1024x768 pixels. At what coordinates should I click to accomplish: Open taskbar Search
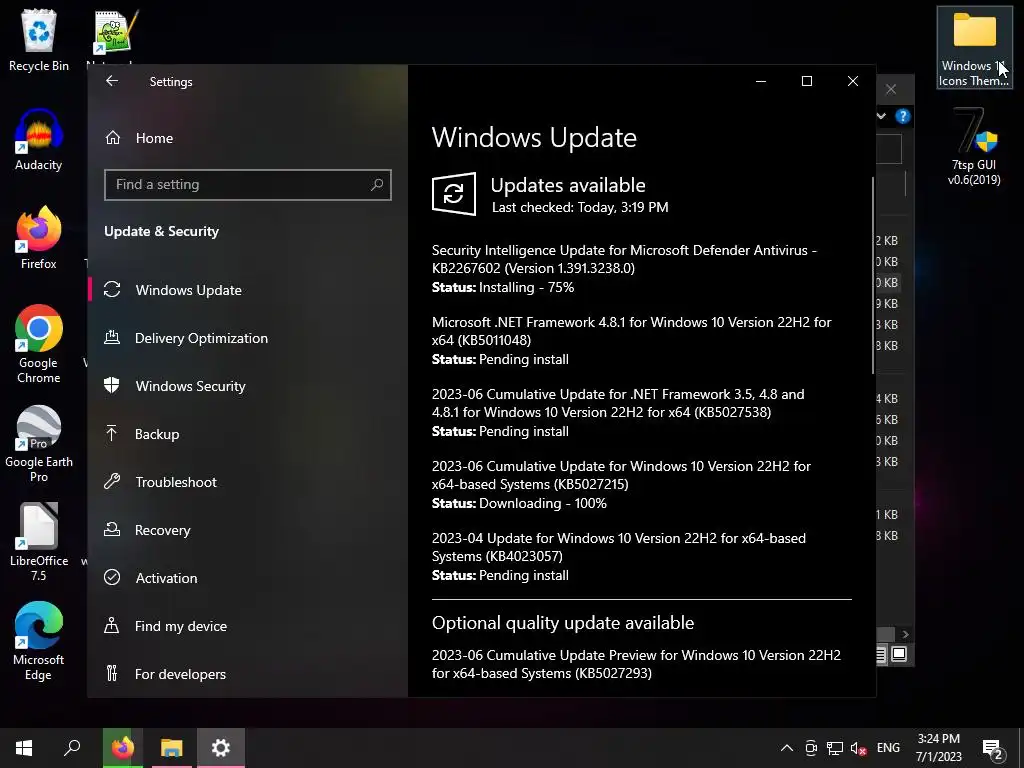[72, 748]
